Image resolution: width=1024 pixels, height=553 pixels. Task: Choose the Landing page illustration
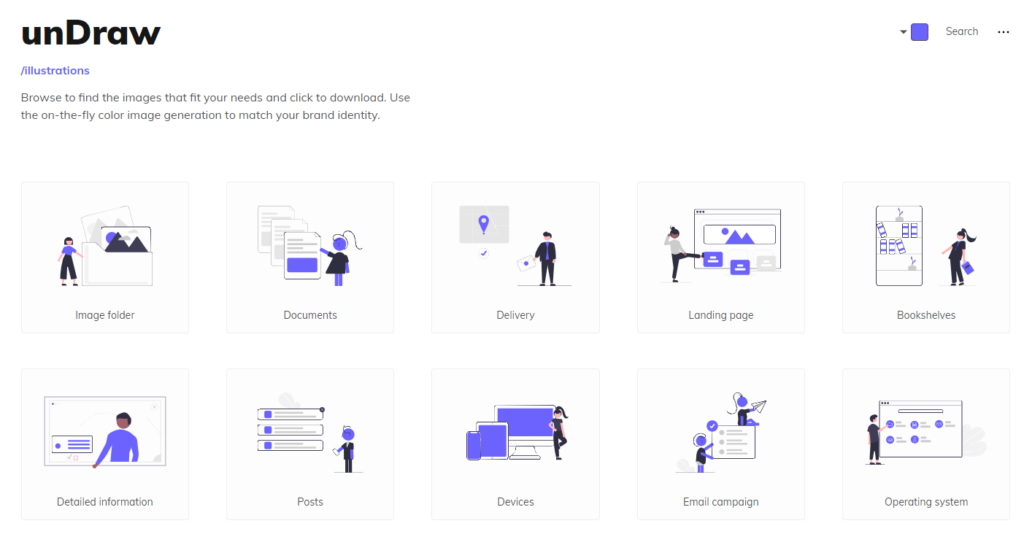tap(721, 246)
